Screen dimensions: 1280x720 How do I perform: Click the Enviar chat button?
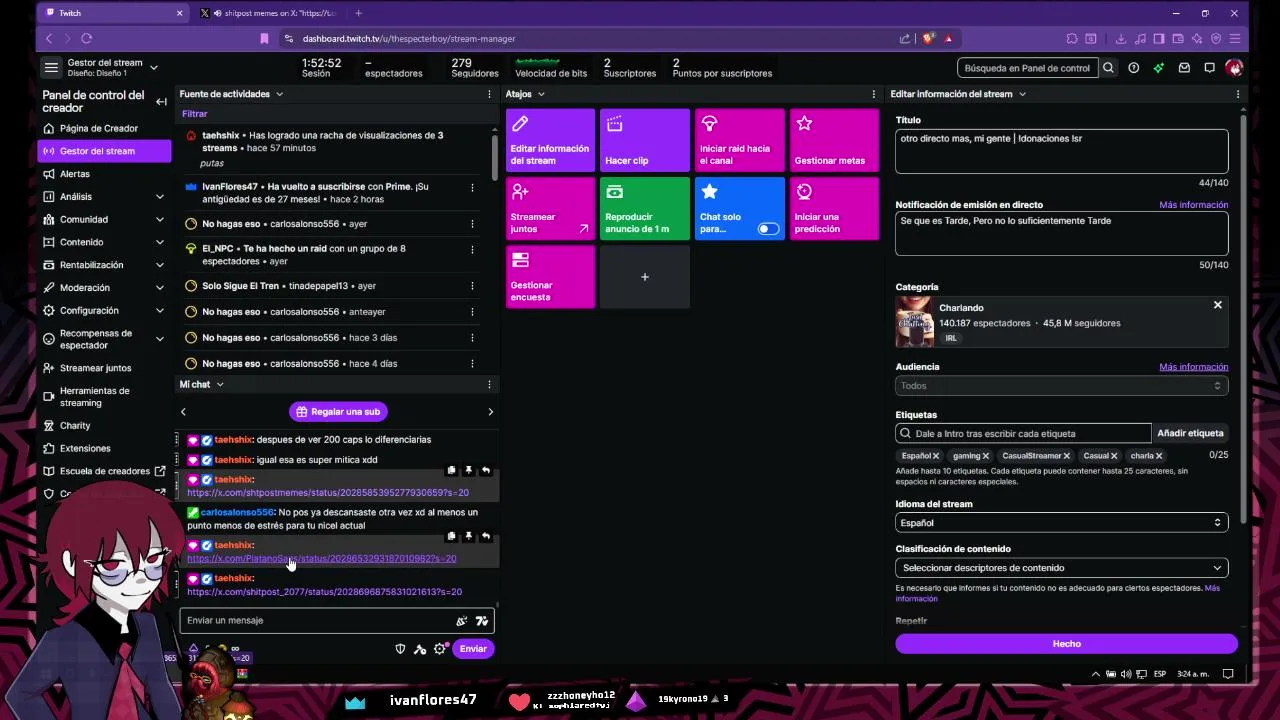pyautogui.click(x=473, y=649)
